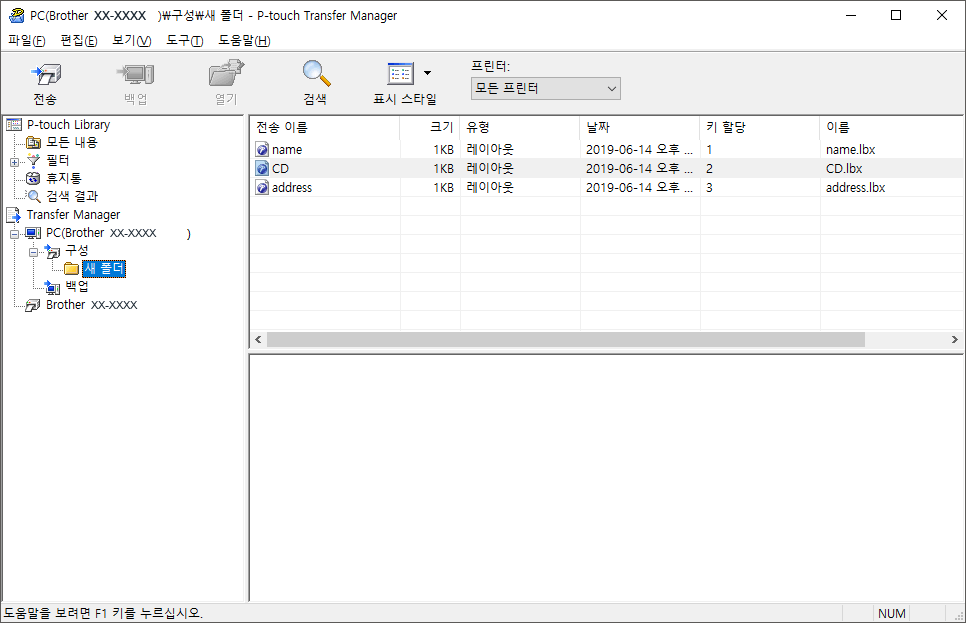966x623 pixels.
Task: Click the 백업 tree node icon
Action: tap(52, 287)
